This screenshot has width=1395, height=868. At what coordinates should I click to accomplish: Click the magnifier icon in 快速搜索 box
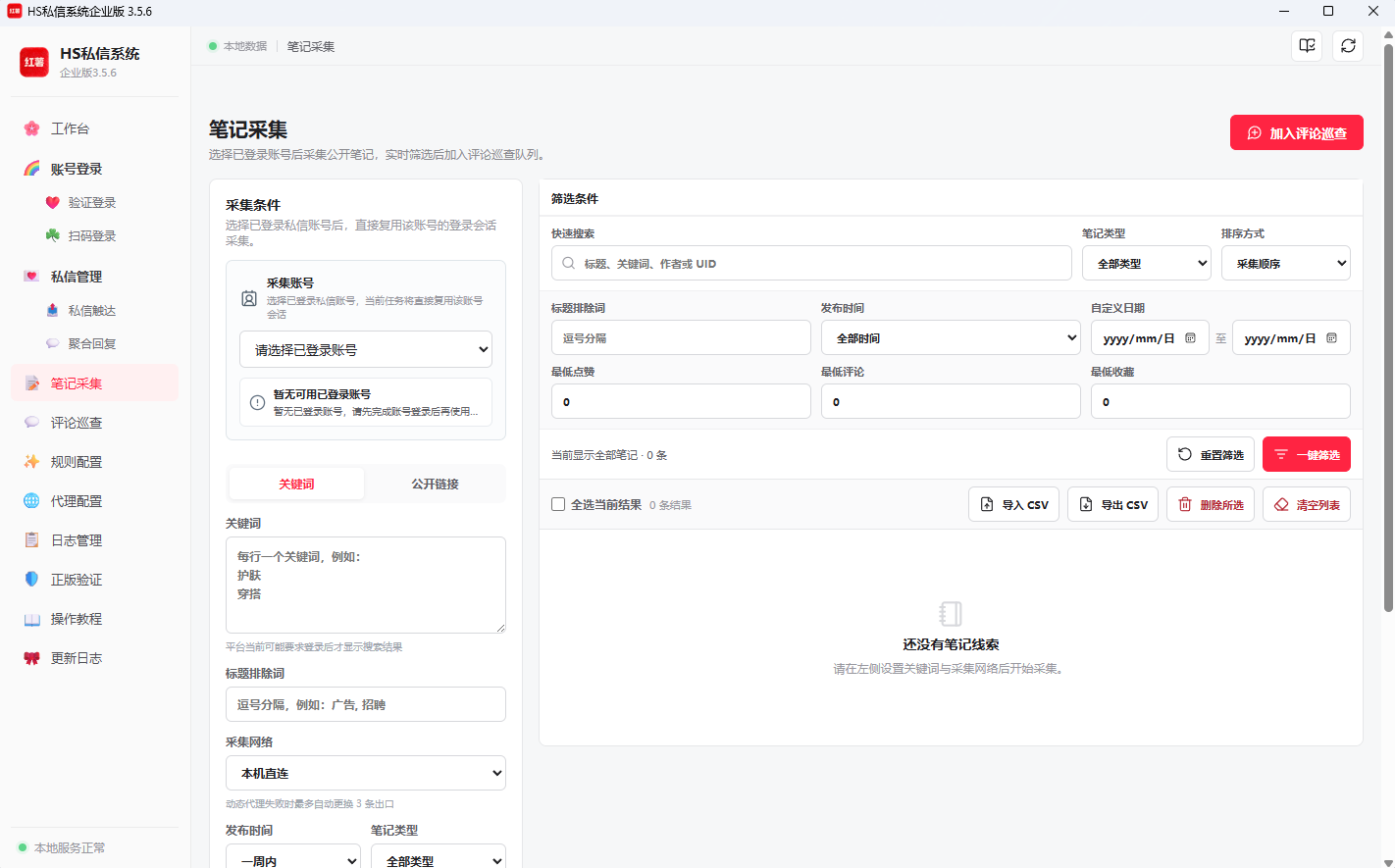(x=569, y=263)
